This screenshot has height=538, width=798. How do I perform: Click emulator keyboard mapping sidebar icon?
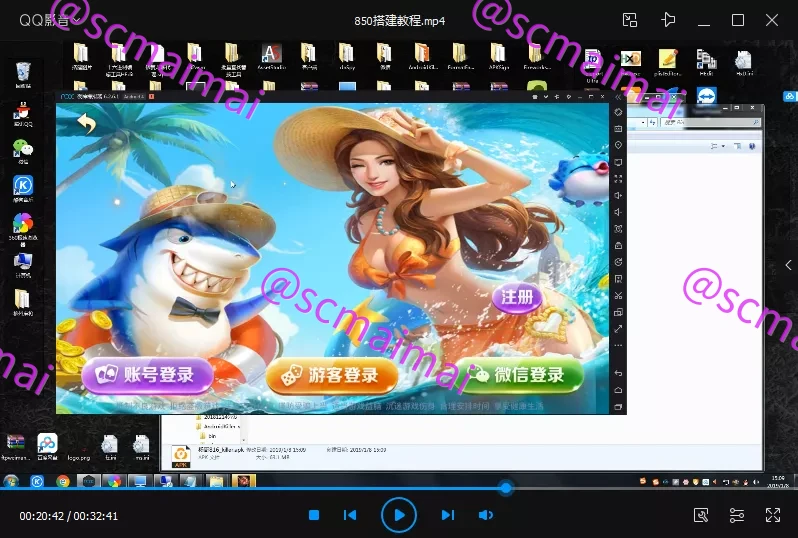(x=618, y=129)
